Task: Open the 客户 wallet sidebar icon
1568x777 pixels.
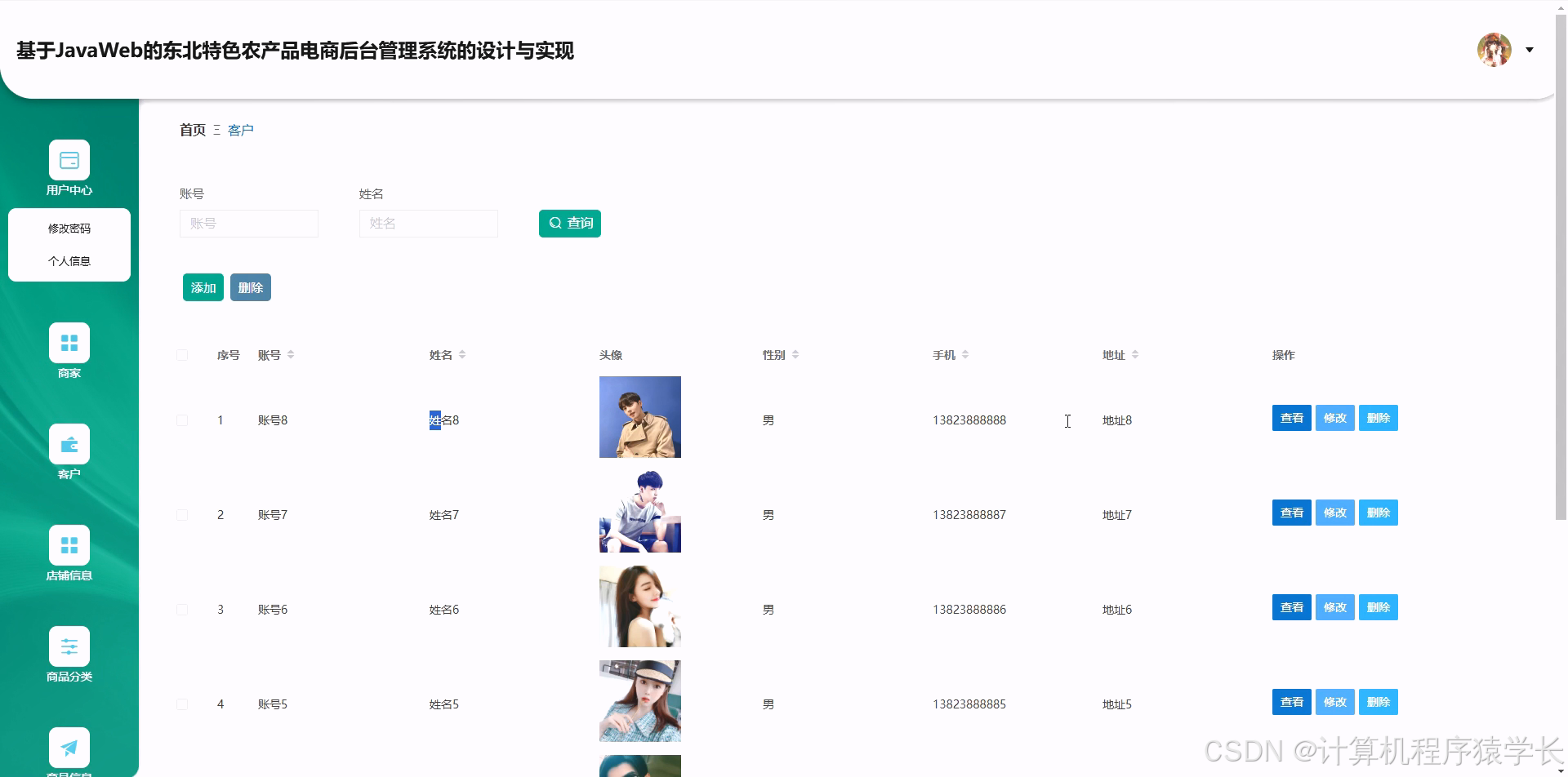Action: pyautogui.click(x=69, y=444)
